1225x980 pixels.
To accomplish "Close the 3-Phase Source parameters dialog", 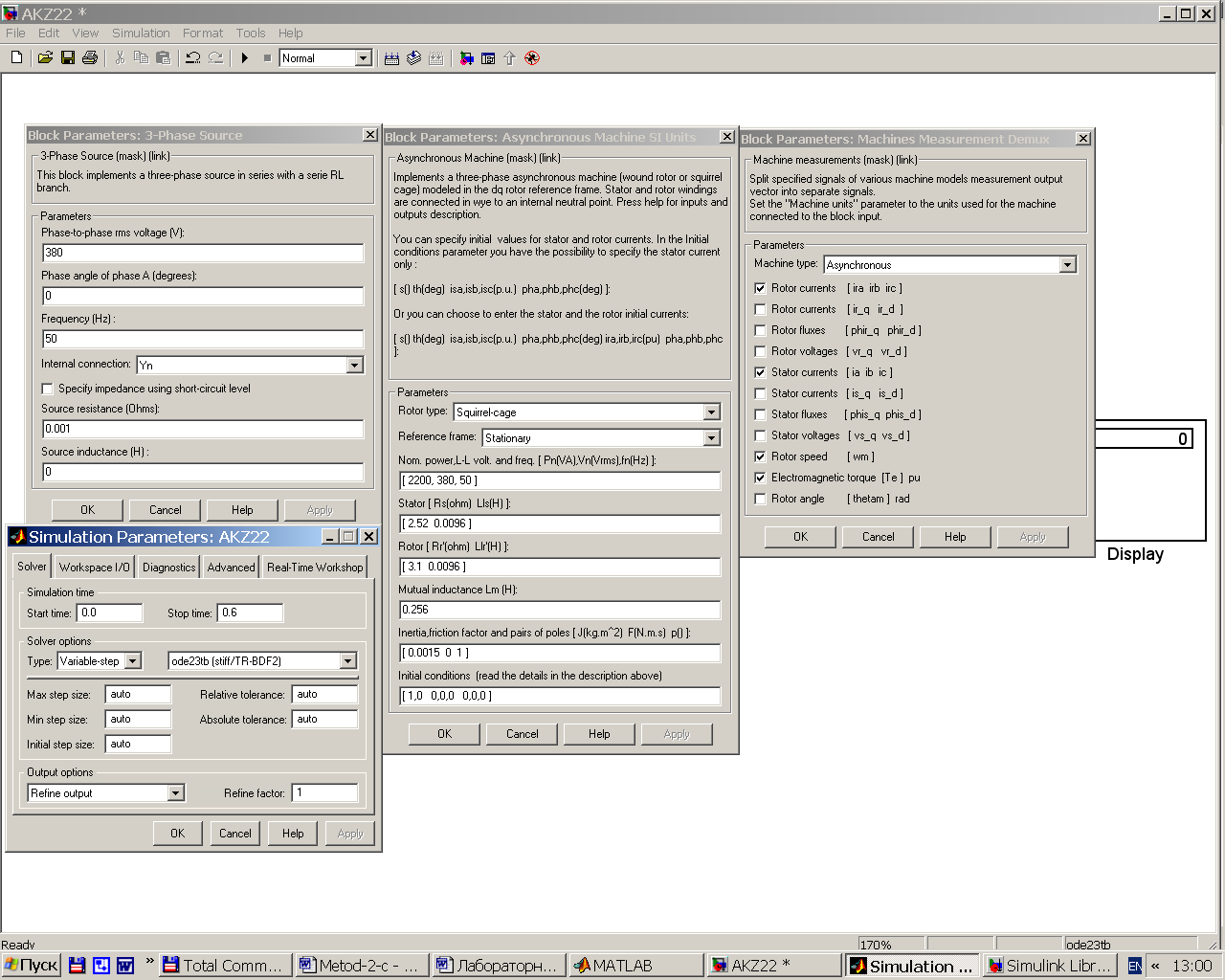I will 370,135.
